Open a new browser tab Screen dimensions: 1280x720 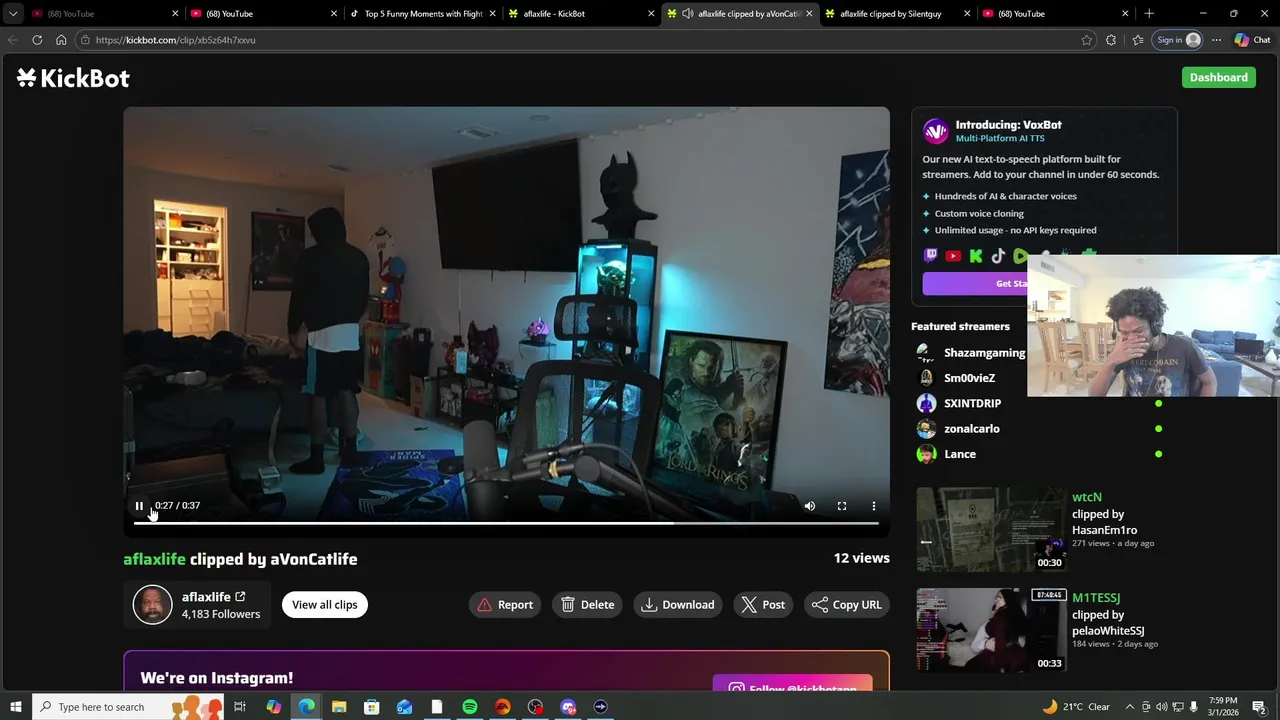pos(1149,14)
